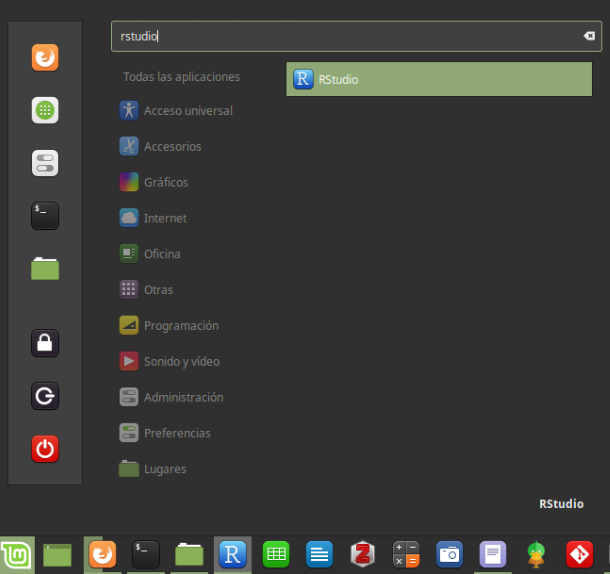The height and width of the screenshot is (574, 610).
Task: Launch the RStudio search result
Action: pyautogui.click(x=439, y=79)
